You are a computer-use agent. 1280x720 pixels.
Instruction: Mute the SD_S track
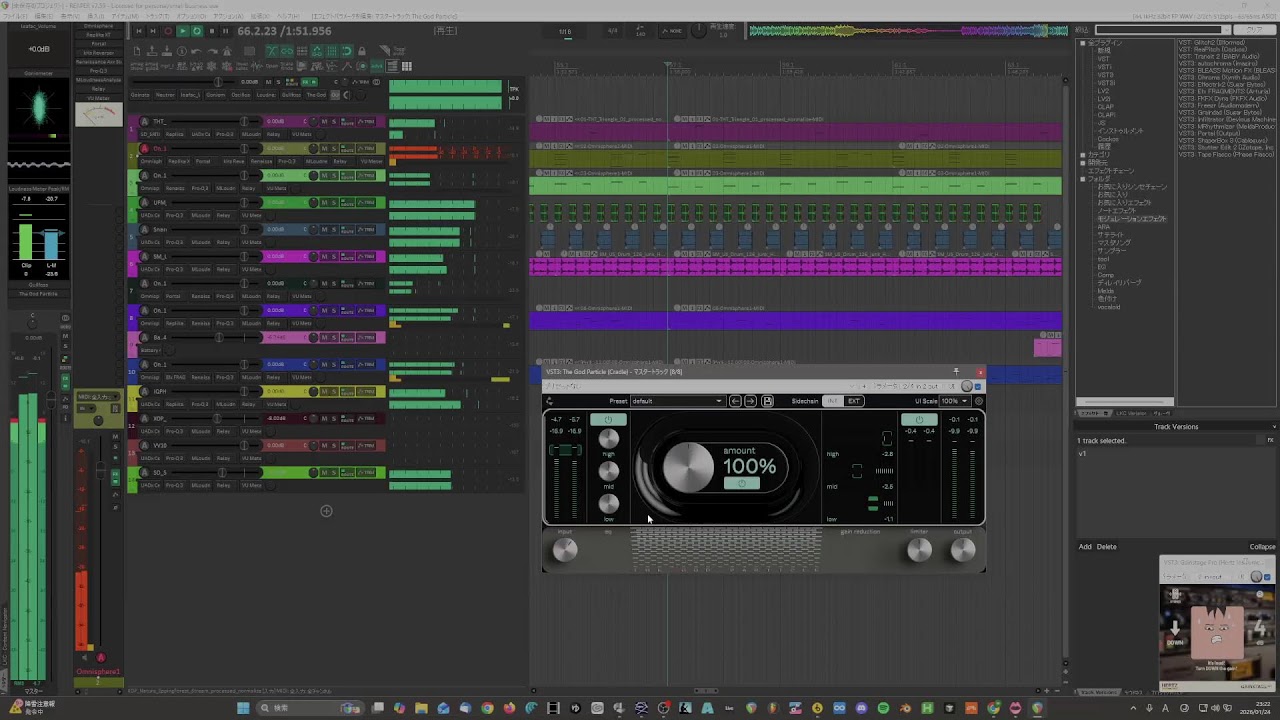point(324,472)
